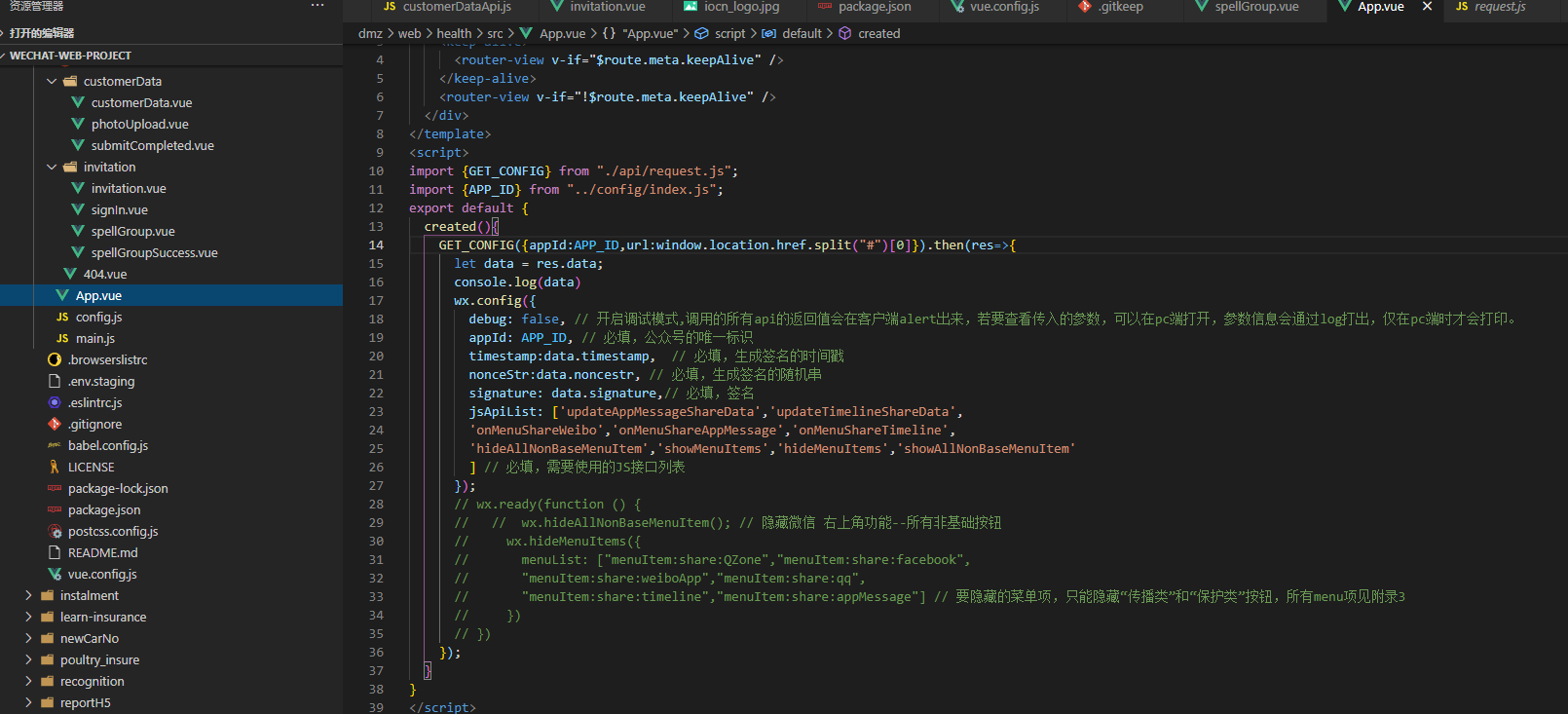This screenshot has width=1568, height=714.
Task: Expand the learn-insurance folder
Action: point(28,617)
